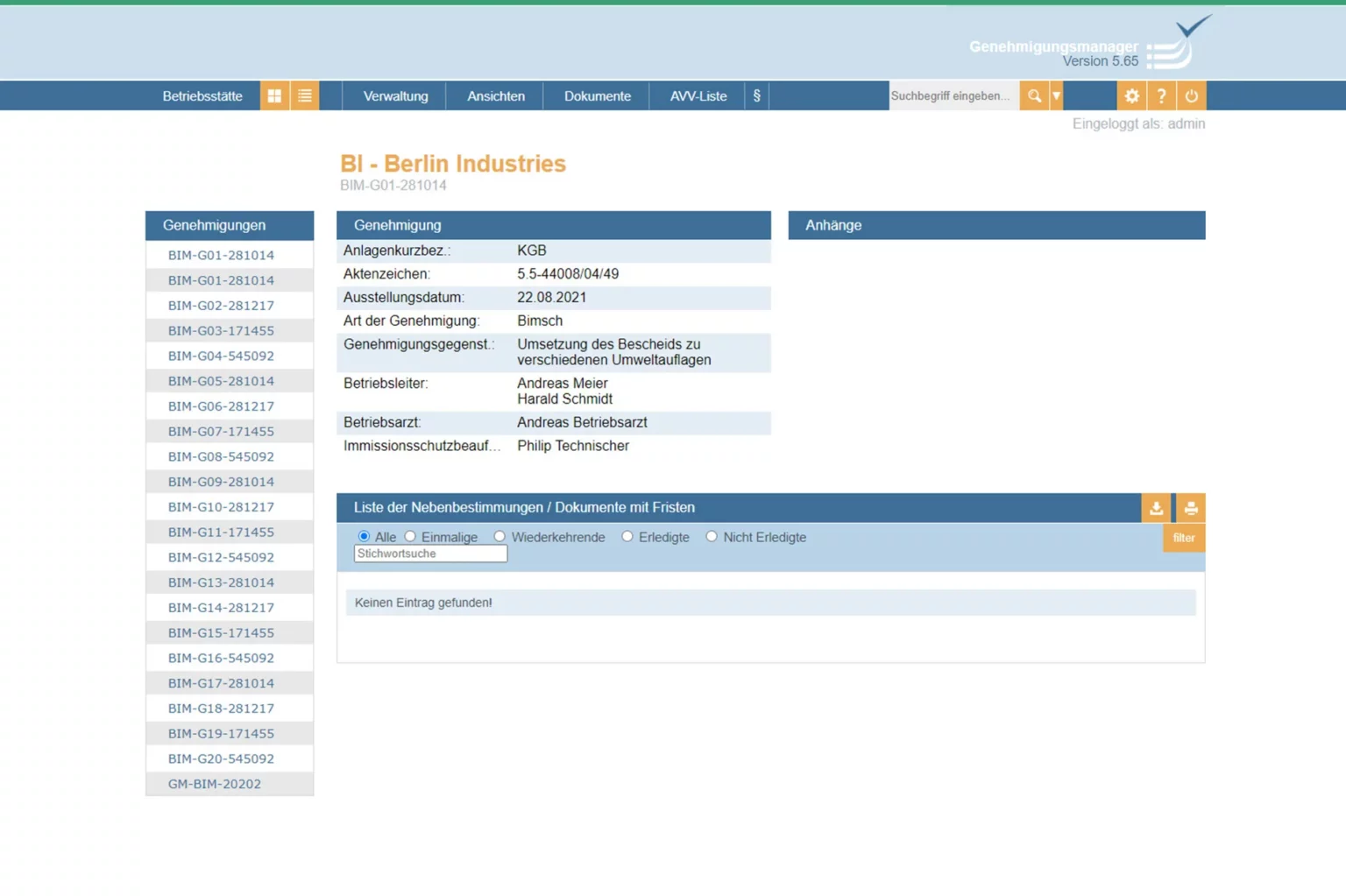Choose the Nicht Erledigte filter option
1346x896 pixels.
712,537
